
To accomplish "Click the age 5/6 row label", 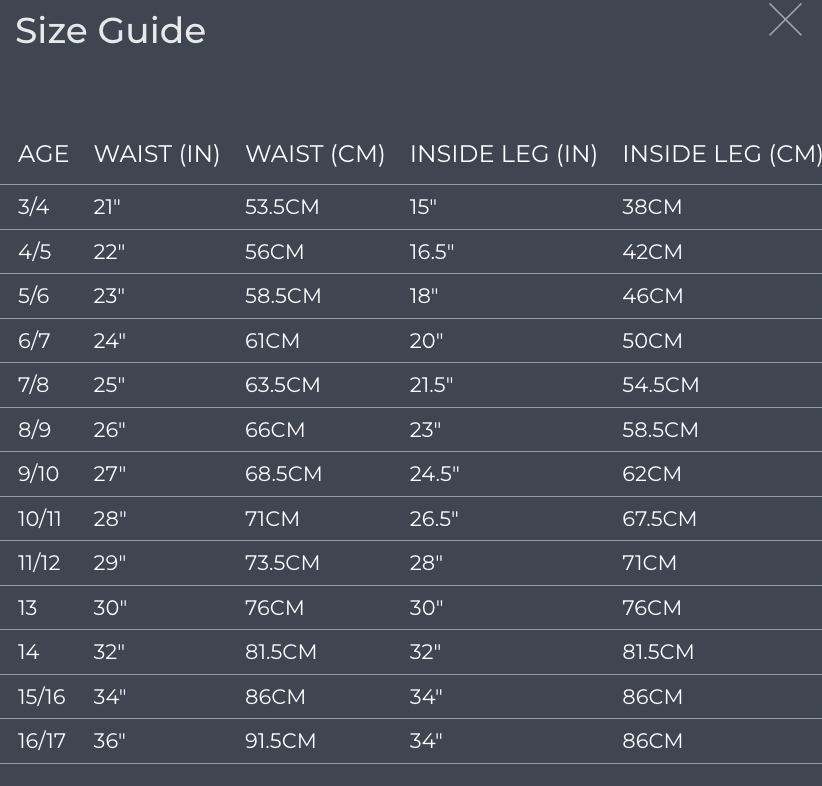I will click(34, 296).
